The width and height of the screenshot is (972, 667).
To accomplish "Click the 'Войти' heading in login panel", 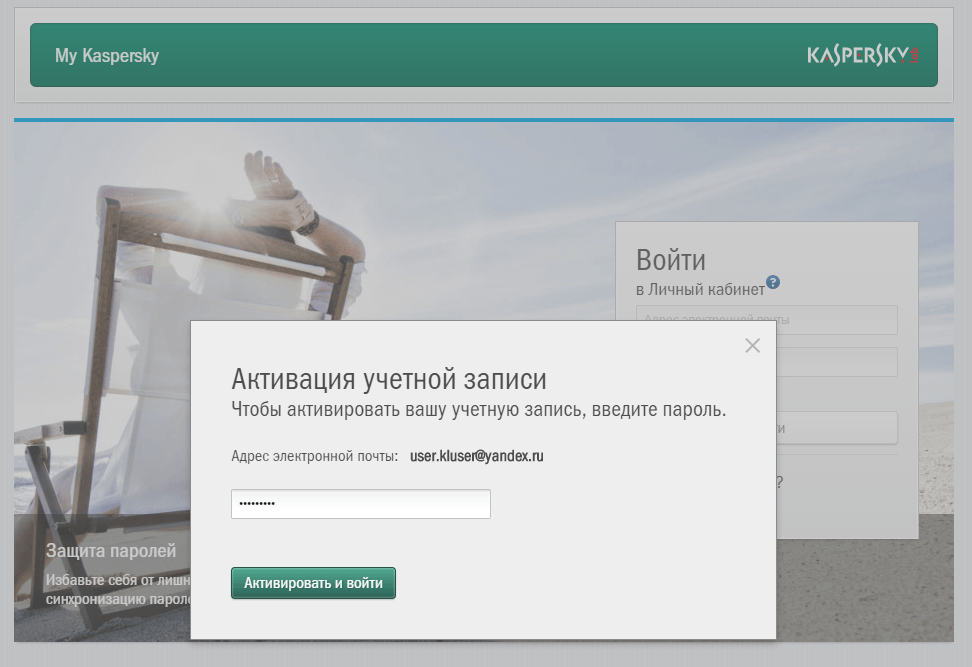I will [671, 261].
